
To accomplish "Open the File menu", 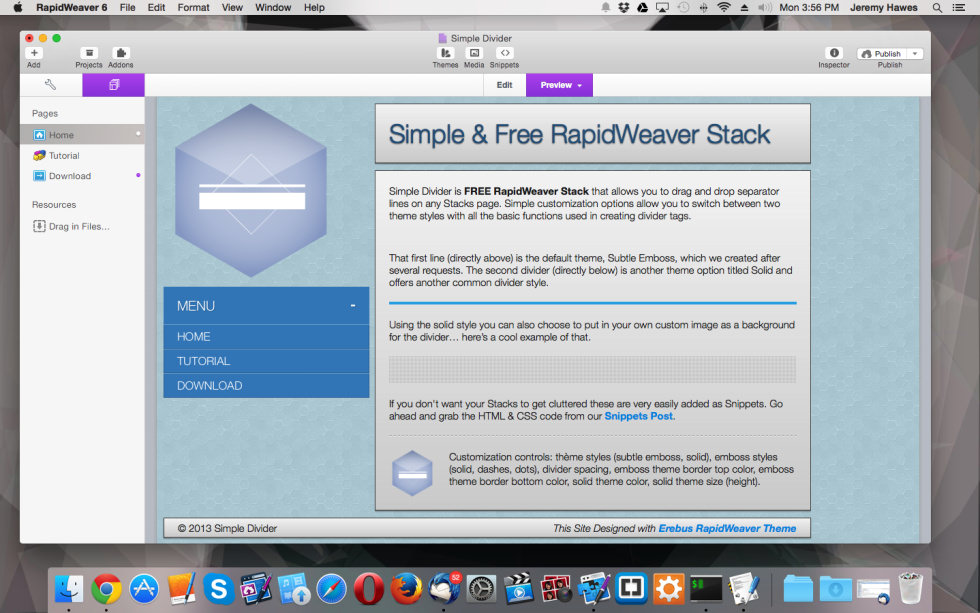I will pyautogui.click(x=128, y=7).
